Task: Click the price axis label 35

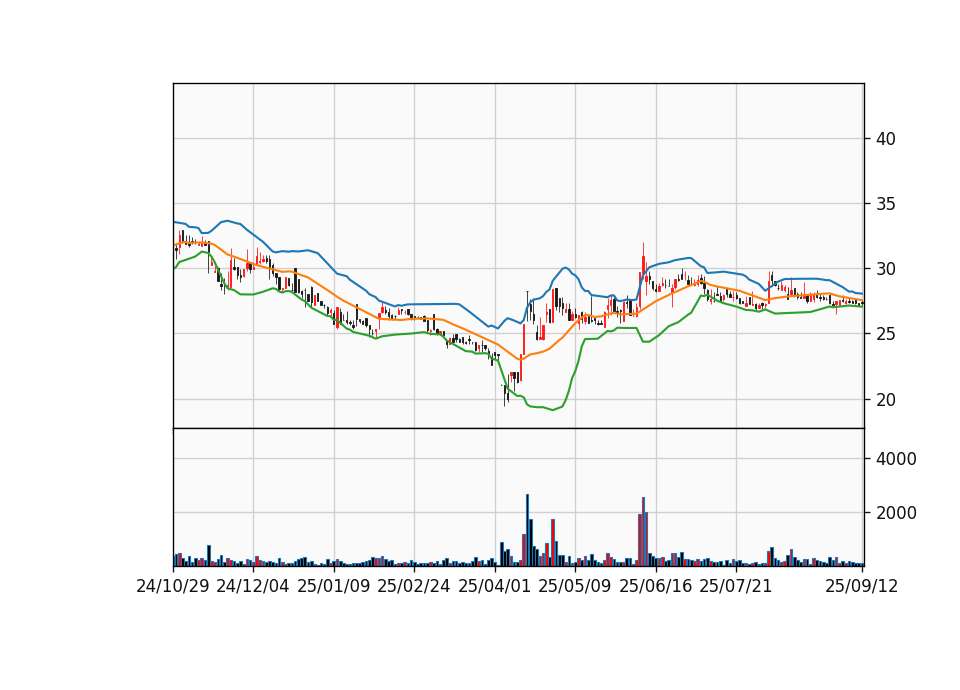Action: pyautogui.click(x=885, y=204)
